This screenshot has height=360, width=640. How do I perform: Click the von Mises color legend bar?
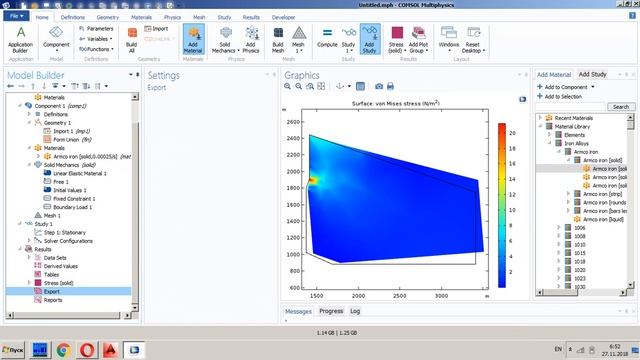502,205
